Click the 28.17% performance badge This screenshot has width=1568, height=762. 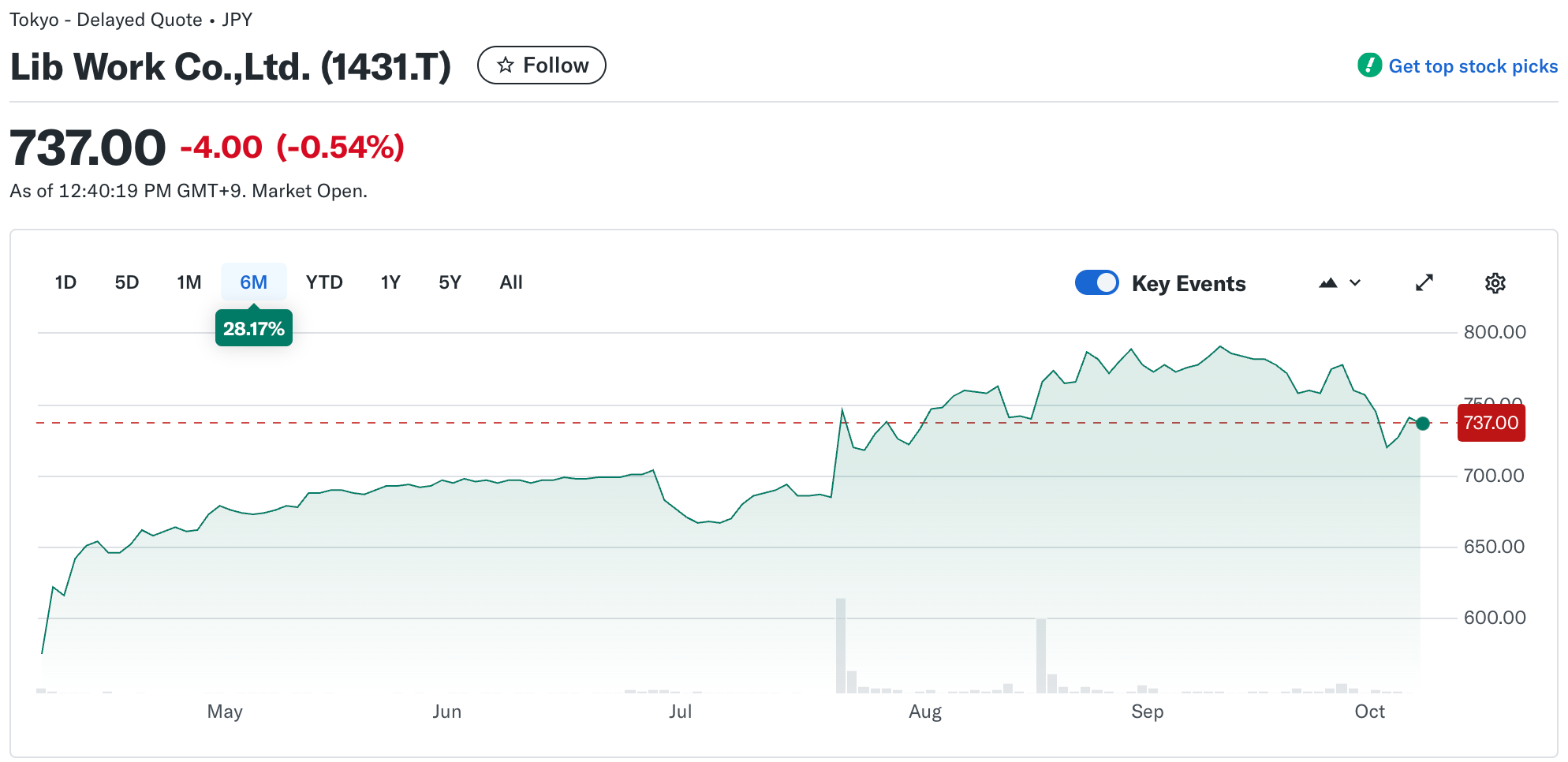253,329
